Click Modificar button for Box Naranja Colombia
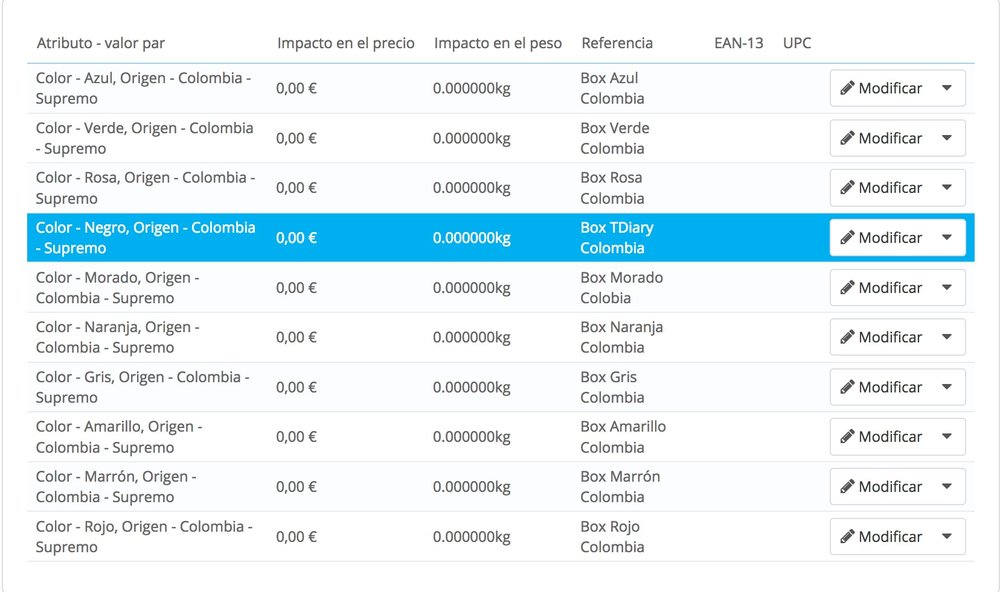The width and height of the screenshot is (1000, 592). (x=881, y=337)
